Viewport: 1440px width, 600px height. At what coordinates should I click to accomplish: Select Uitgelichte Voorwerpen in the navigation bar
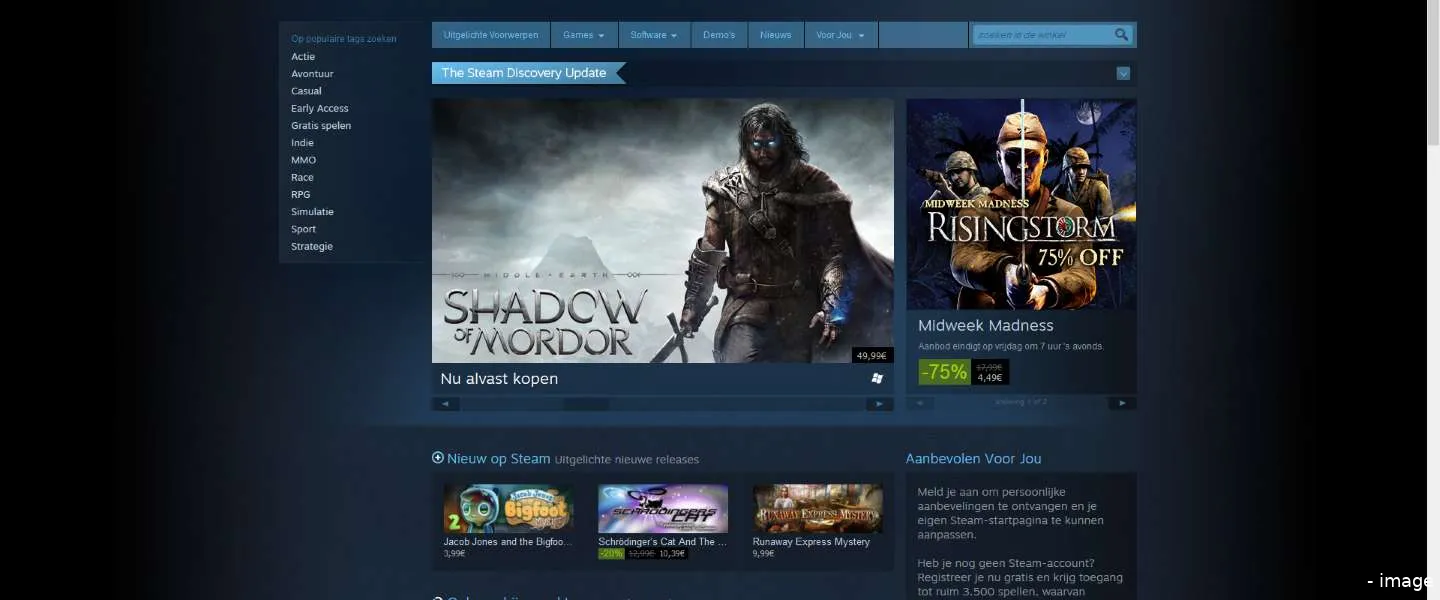point(490,35)
